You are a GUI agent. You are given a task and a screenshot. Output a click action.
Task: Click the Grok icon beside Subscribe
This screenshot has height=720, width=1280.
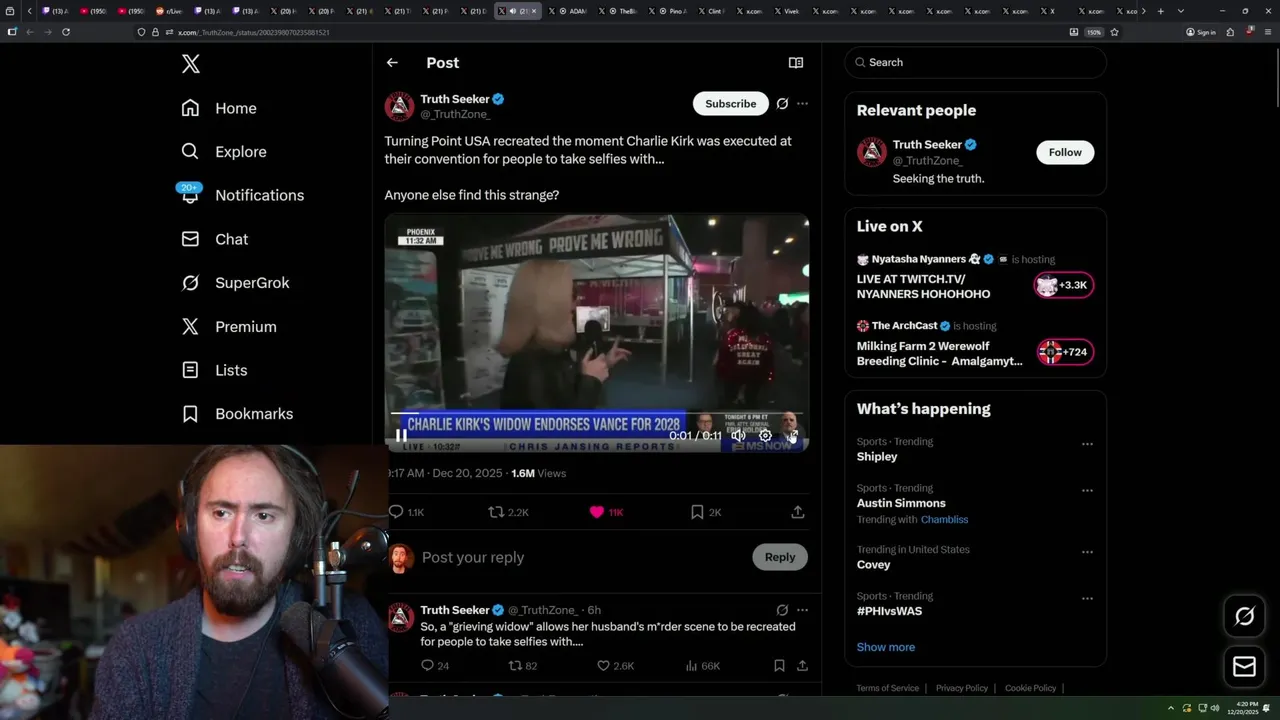(782, 104)
